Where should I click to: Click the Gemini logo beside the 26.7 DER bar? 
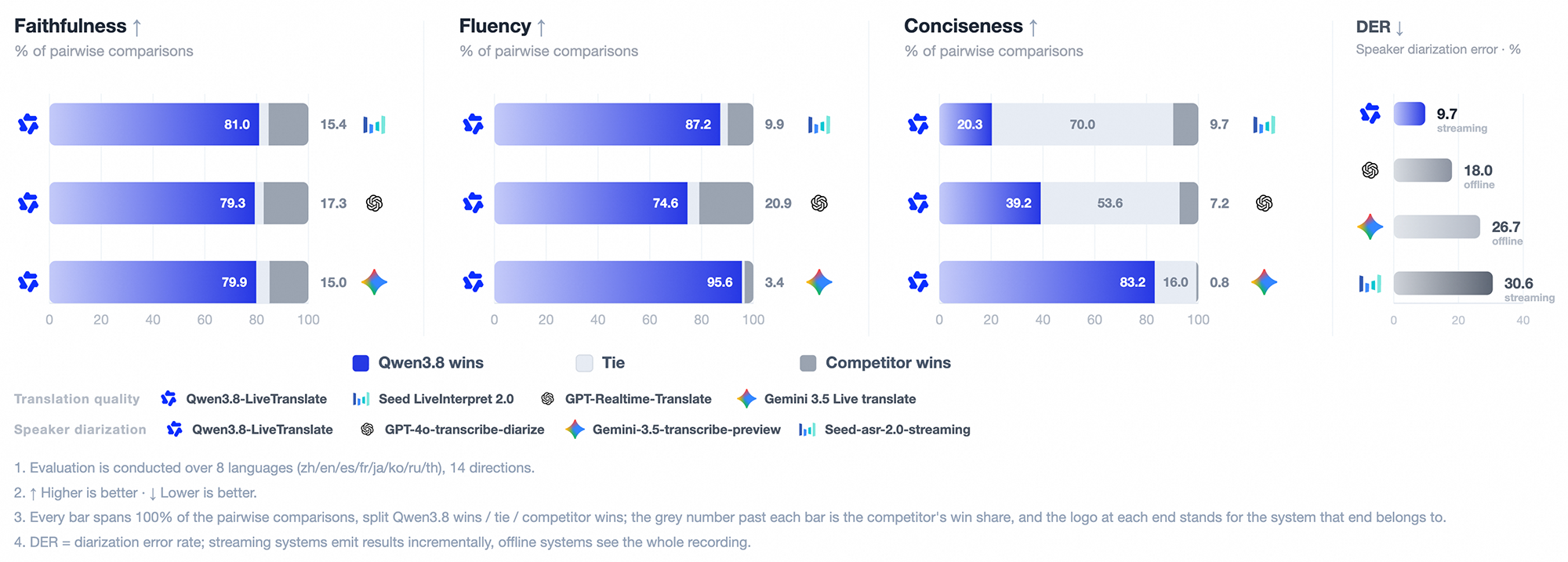point(1370,227)
